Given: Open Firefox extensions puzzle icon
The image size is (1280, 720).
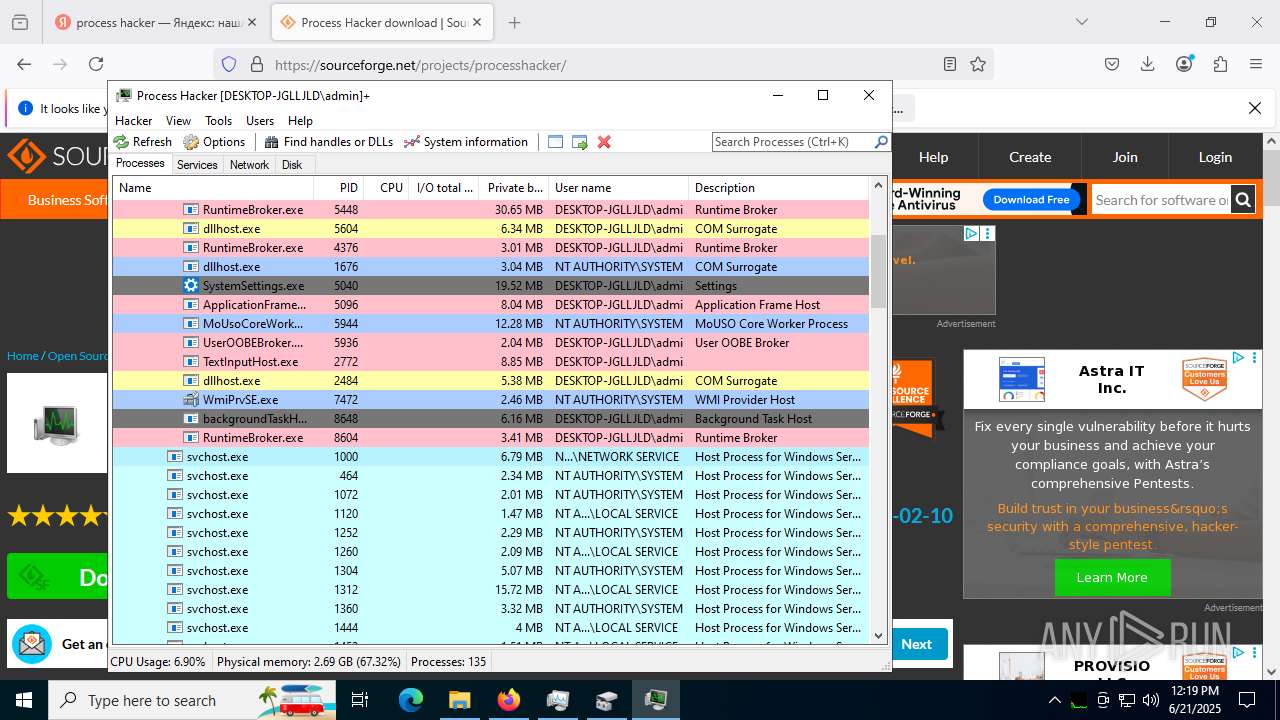Looking at the screenshot, I should coord(1220,64).
